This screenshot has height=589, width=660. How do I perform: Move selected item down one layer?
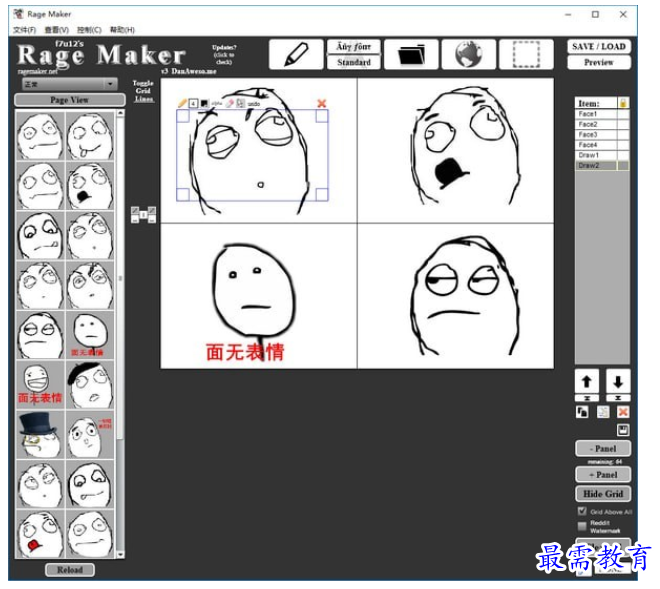[x=618, y=381]
